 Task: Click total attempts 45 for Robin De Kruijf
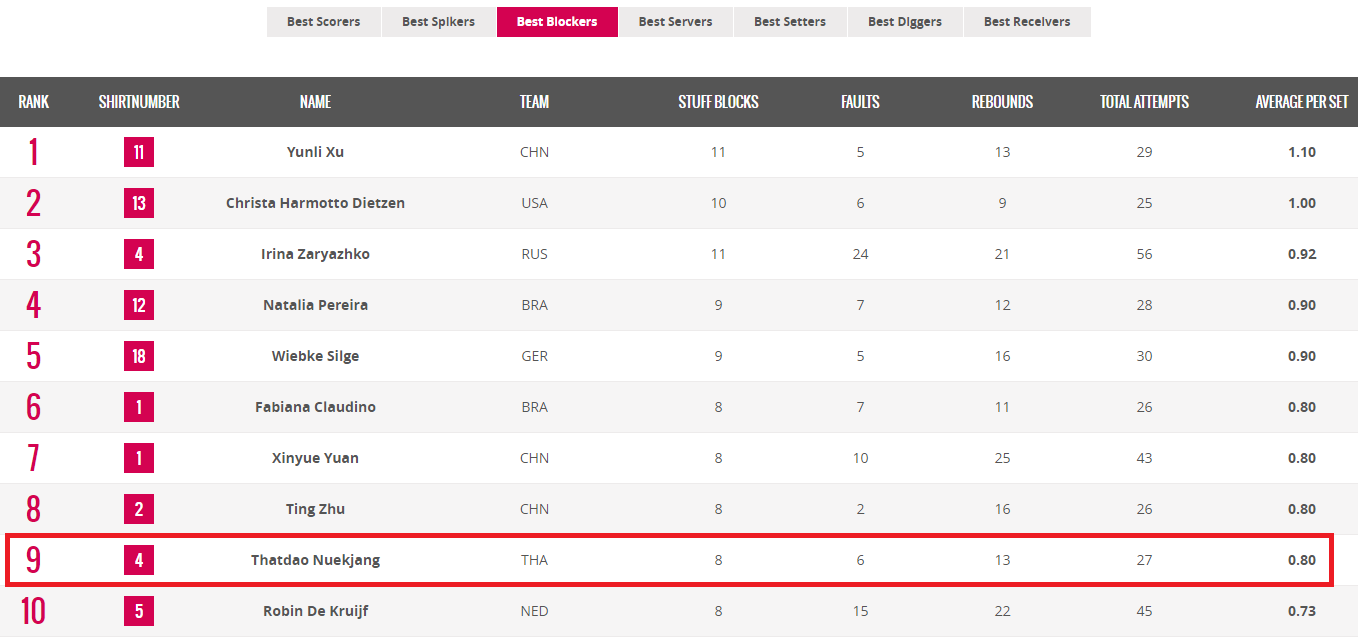1144,611
